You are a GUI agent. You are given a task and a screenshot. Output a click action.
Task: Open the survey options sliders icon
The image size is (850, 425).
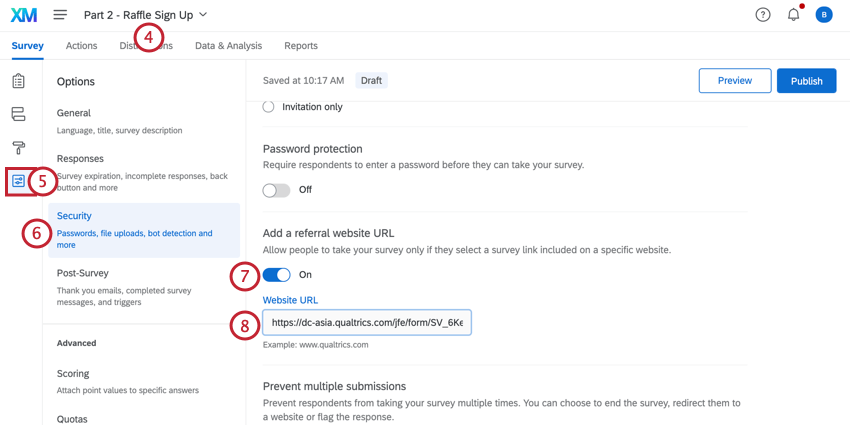(x=18, y=181)
